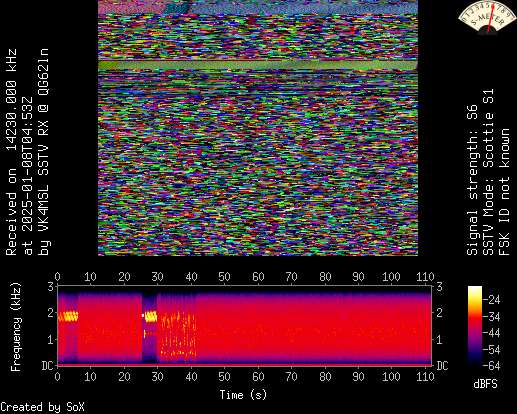Viewport: 517px width, 414px height.
Task: Click the 'Signal strength: S6' text
Action: point(472,180)
